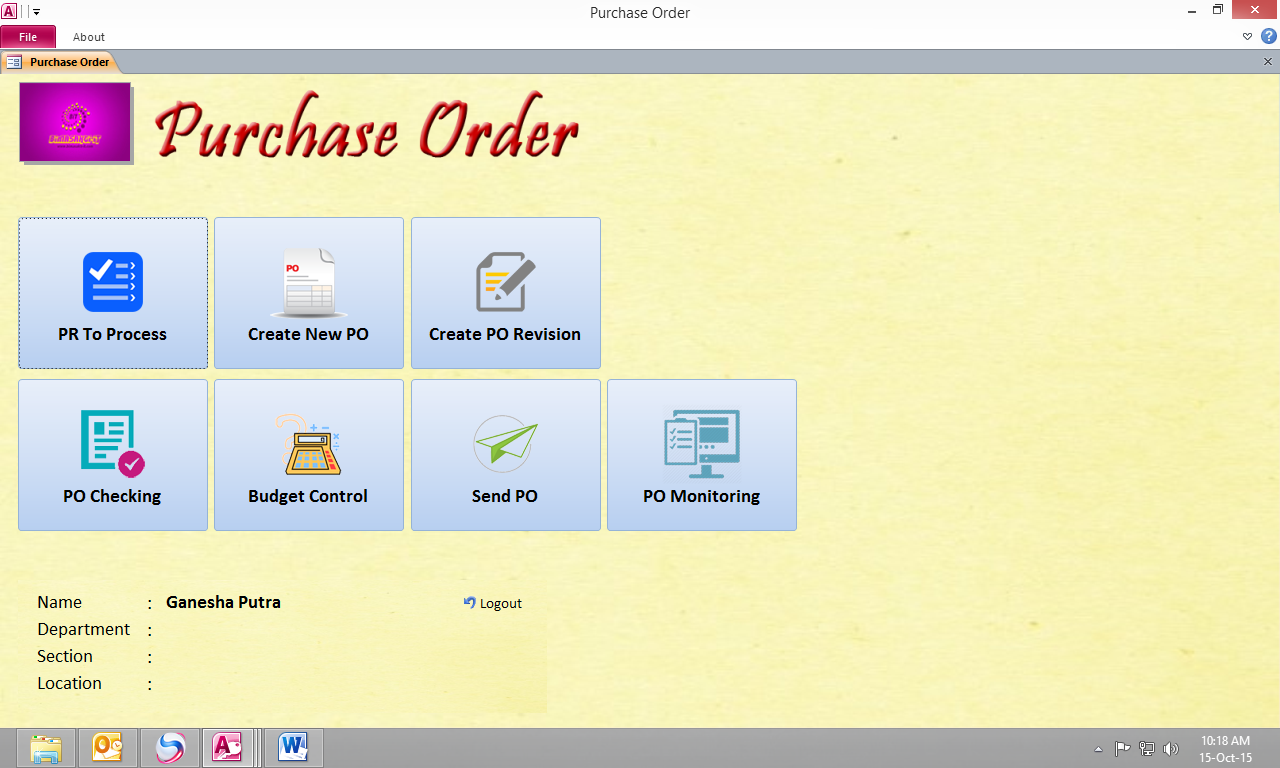1280x768 pixels.
Task: Open the Budget Control calculator icon
Action: tap(308, 443)
